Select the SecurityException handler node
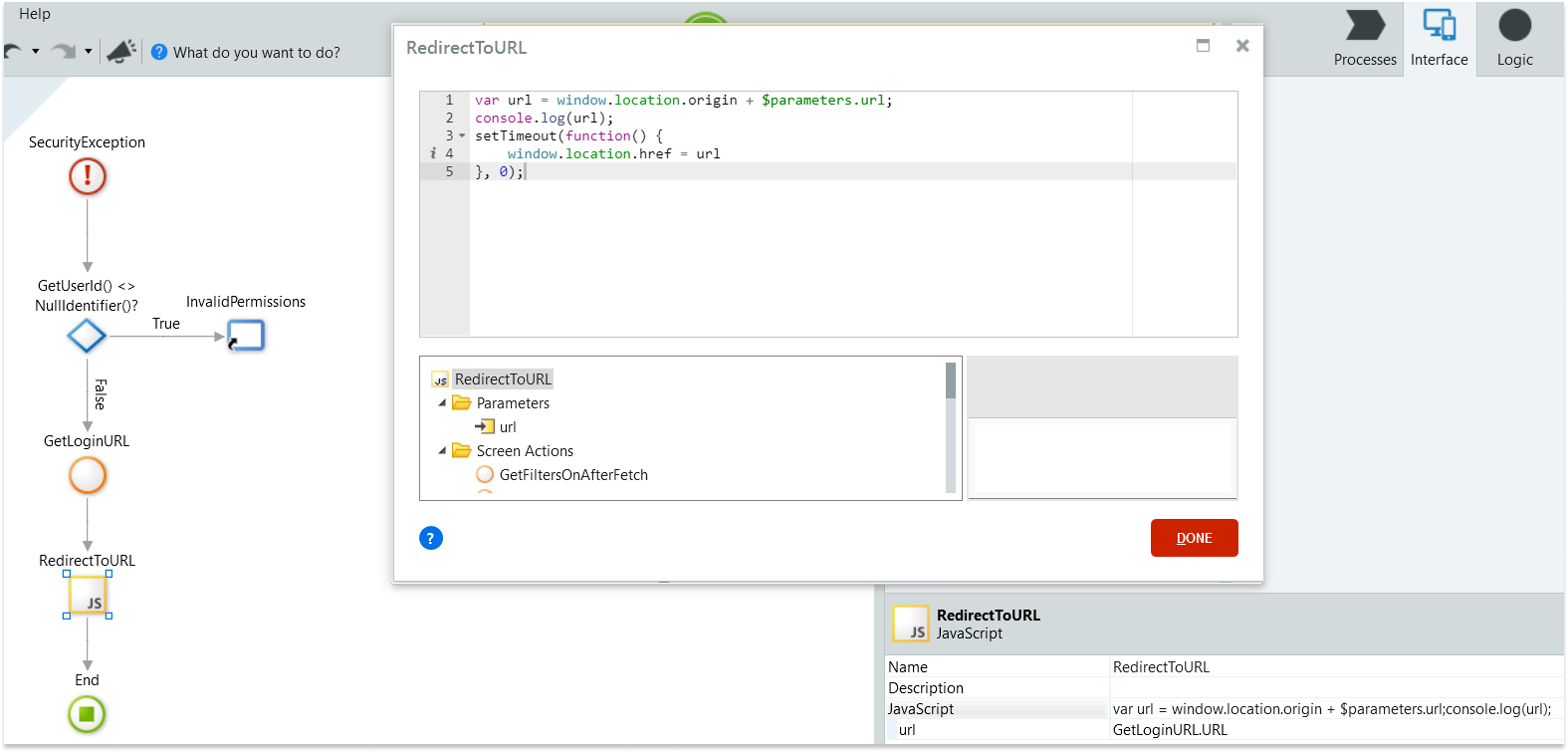The width and height of the screenshot is (1568, 754). pyautogui.click(x=88, y=176)
